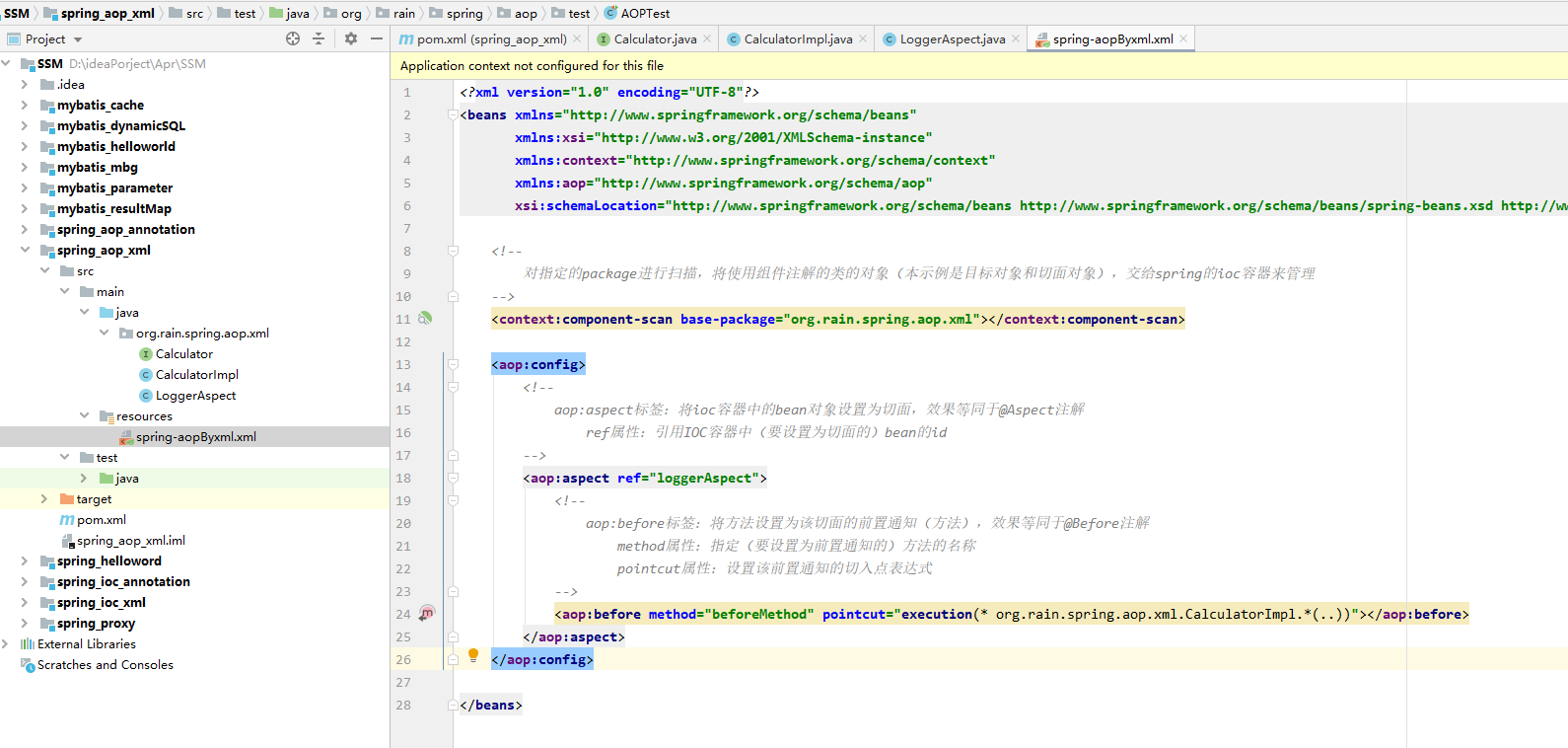Close the spring-aopByxml.xml tab
The width and height of the screenshot is (1568, 748).
pos(1183,39)
